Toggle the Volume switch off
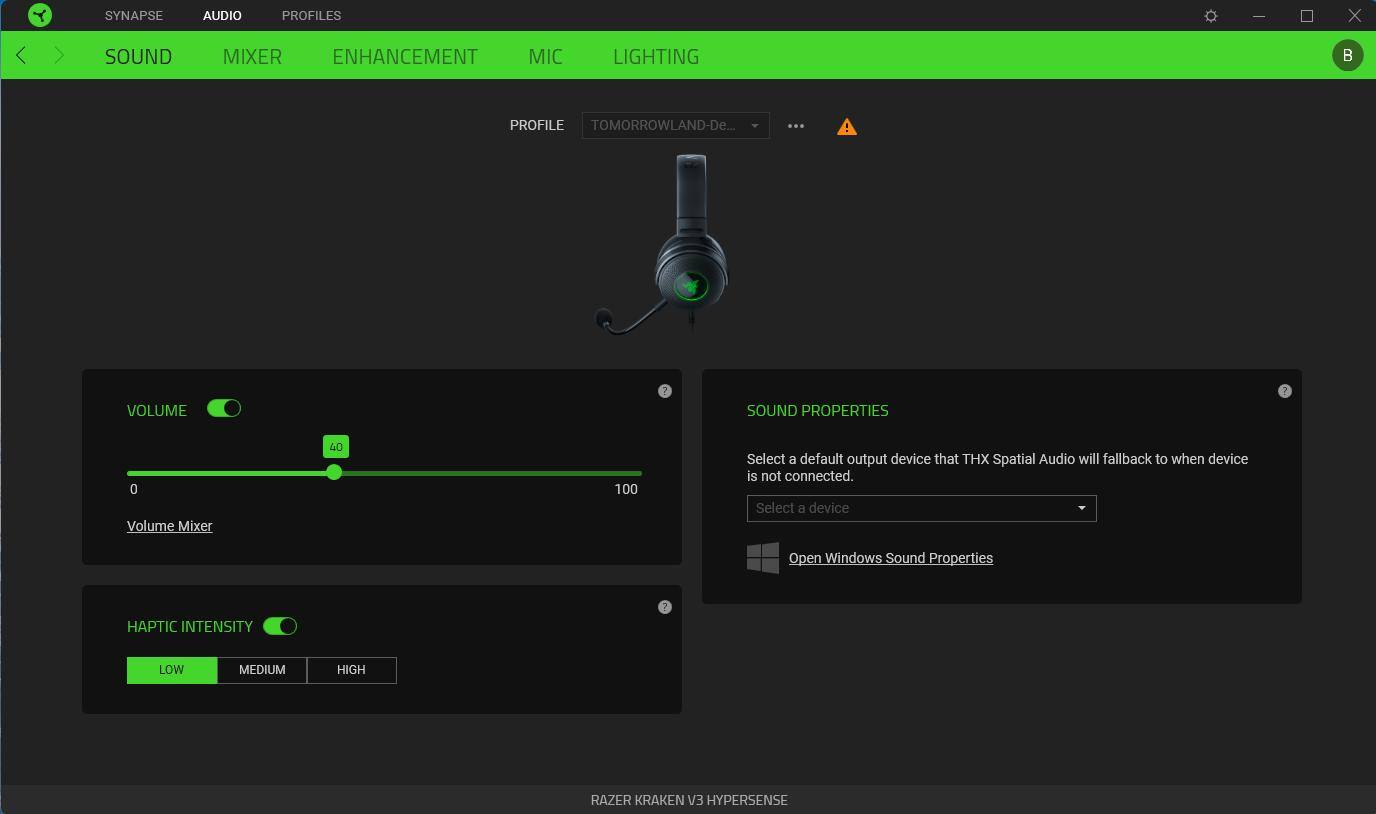This screenshot has height=814, width=1376. pos(224,409)
